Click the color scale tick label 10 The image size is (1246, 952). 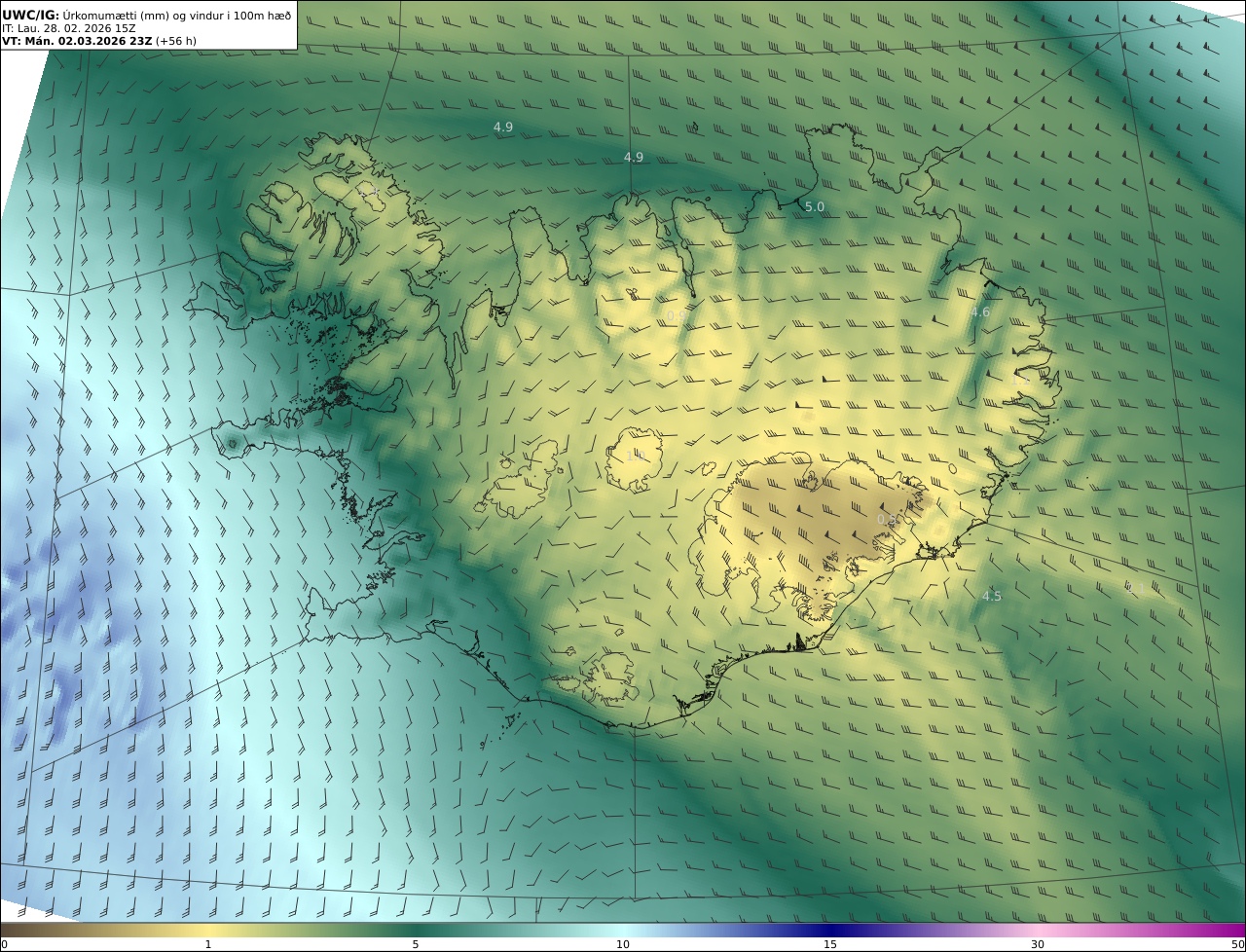[x=623, y=944]
